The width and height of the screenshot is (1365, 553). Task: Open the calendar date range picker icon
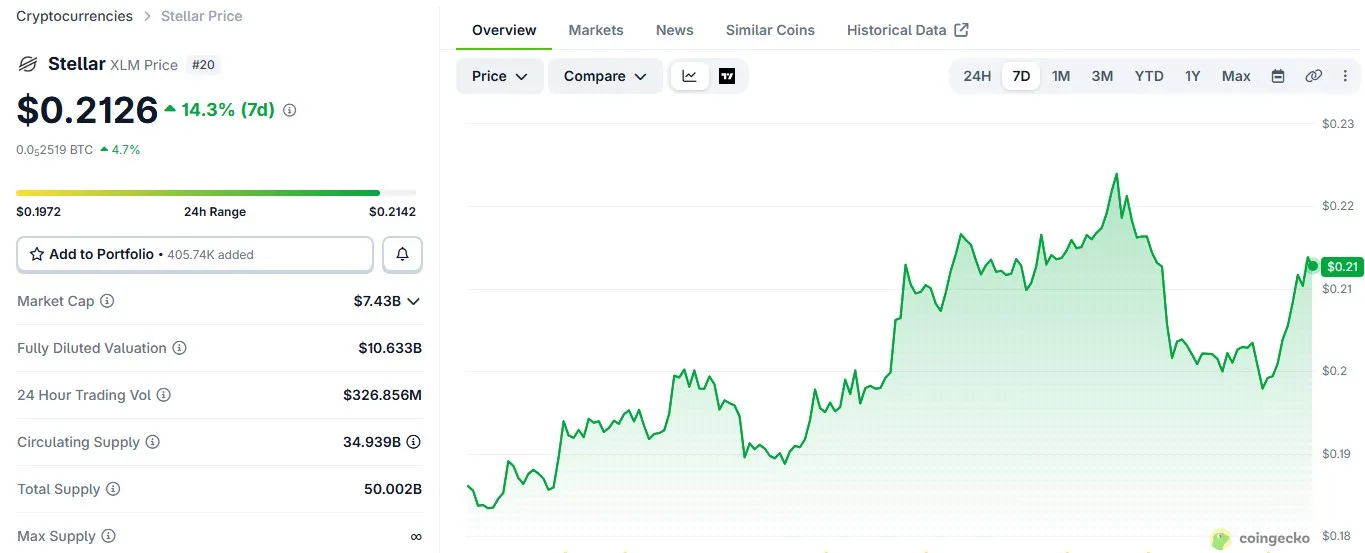click(x=1278, y=76)
